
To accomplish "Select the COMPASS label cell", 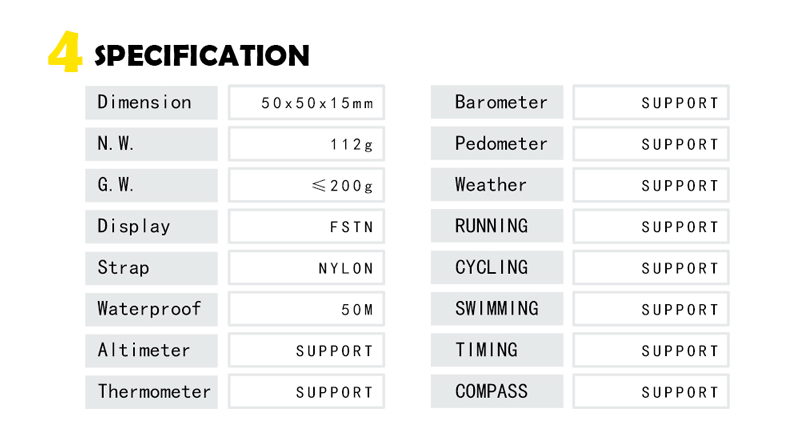I will (497, 392).
